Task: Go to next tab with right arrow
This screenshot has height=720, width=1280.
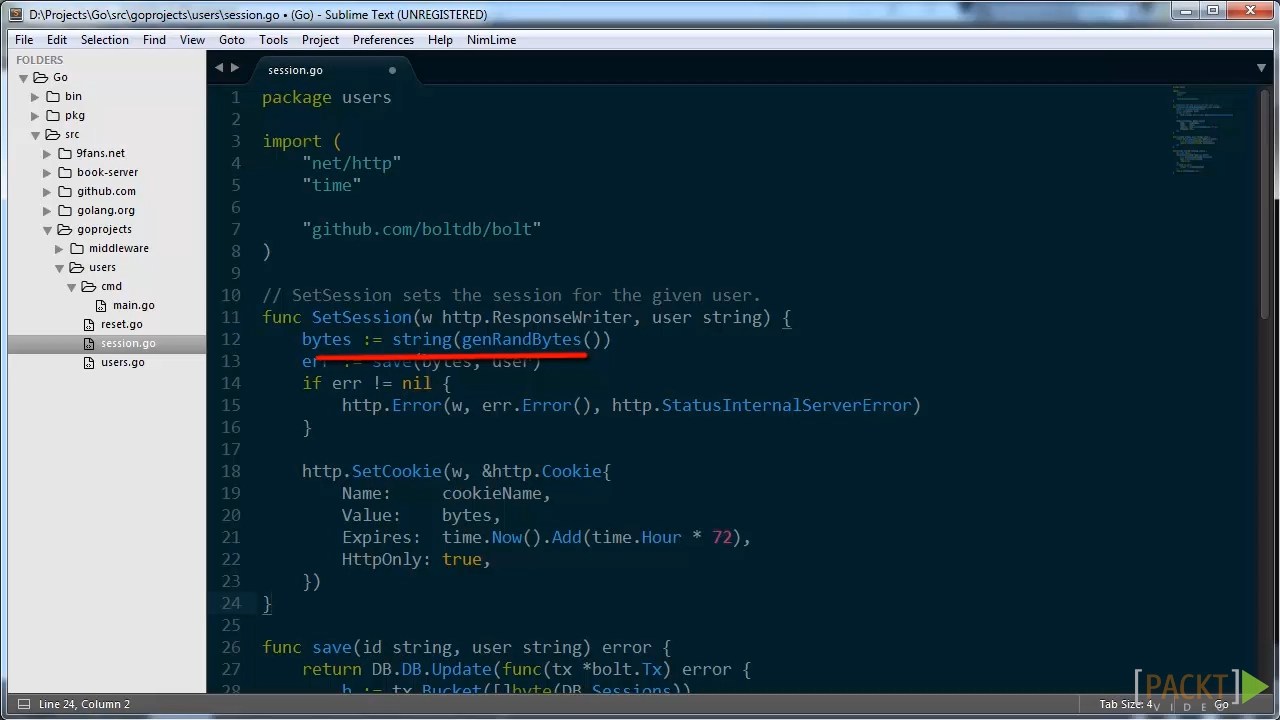Action: (x=235, y=68)
